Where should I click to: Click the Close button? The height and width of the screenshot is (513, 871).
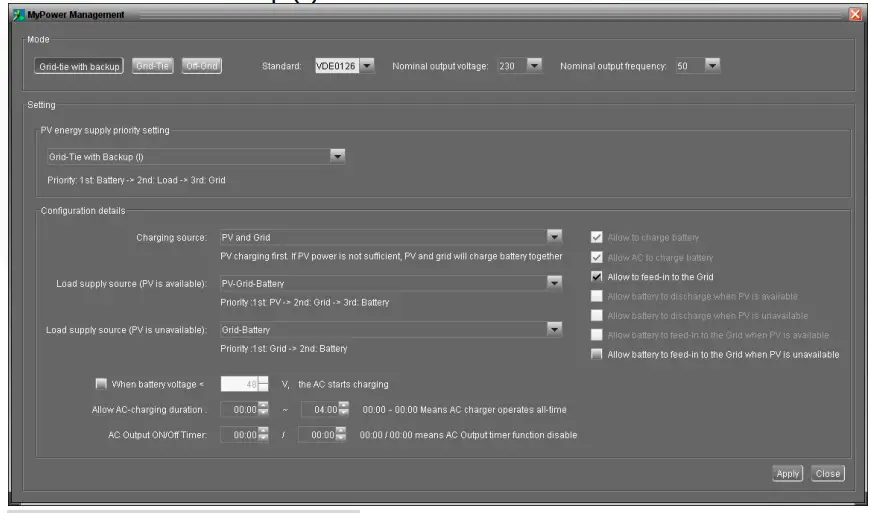coord(828,474)
